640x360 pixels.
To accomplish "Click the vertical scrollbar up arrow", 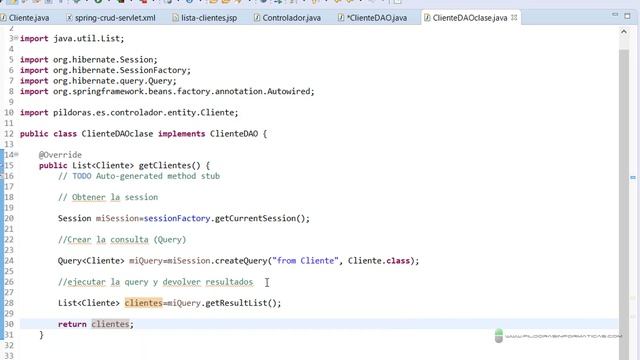I will [x=624, y=31].
